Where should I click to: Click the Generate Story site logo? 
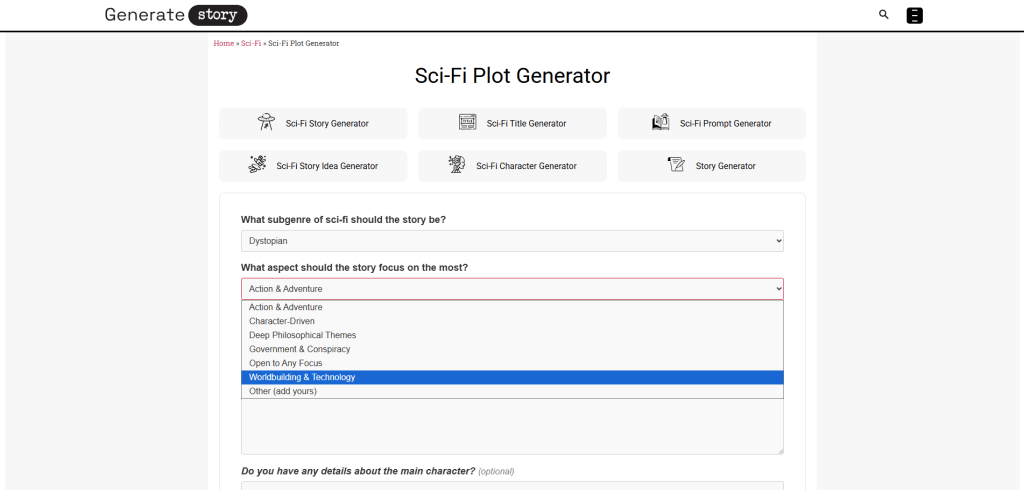[176, 15]
